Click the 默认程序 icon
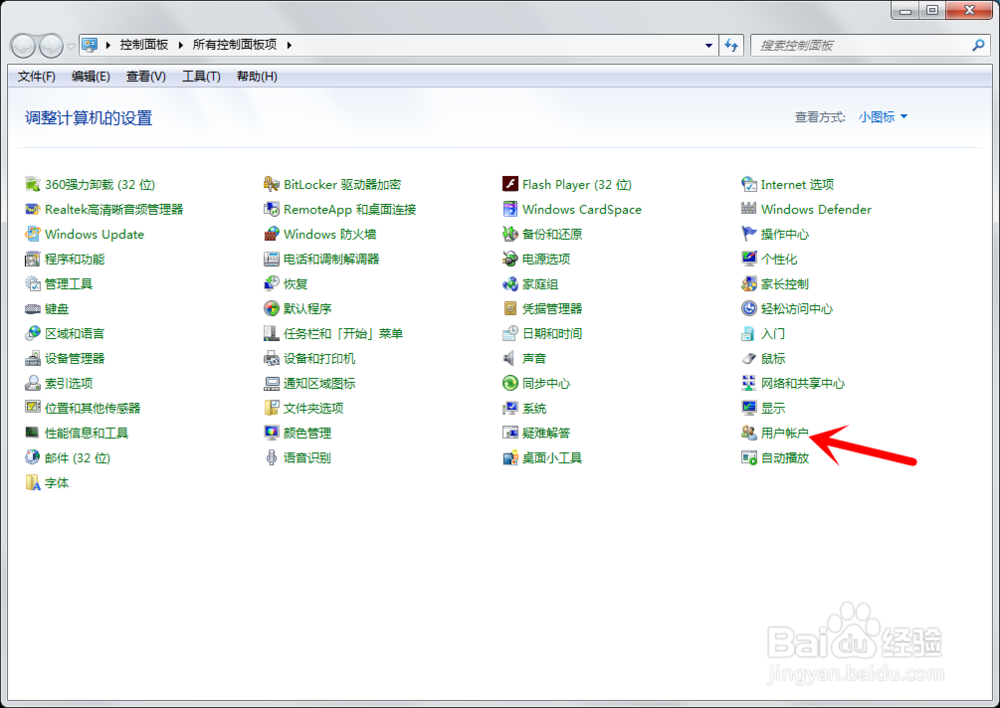Viewport: 1000px width, 708px height. click(272, 309)
